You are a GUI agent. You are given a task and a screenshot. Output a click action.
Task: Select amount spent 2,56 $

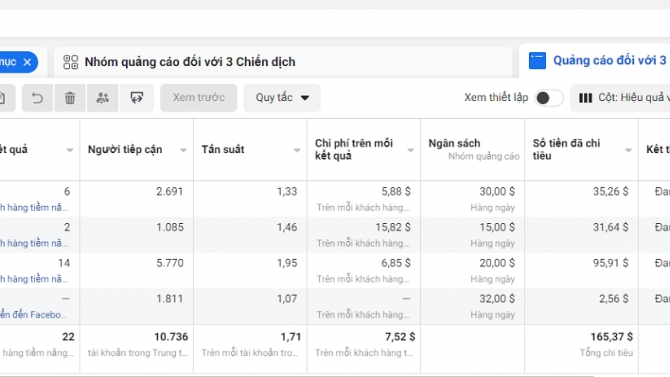tap(613, 298)
